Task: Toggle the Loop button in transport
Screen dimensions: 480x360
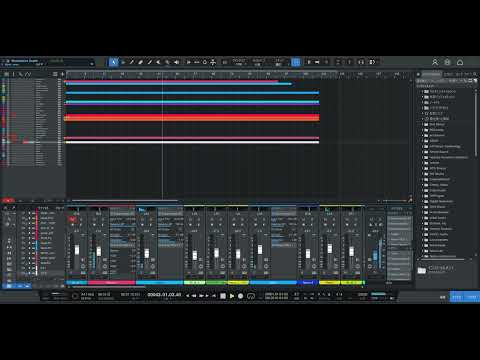Action: [x=251, y=296]
